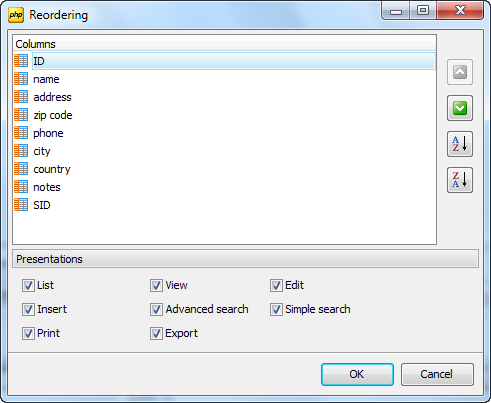Sort columns A to Z ascending
Viewport: 491px width, 403px height.
click(x=460, y=144)
